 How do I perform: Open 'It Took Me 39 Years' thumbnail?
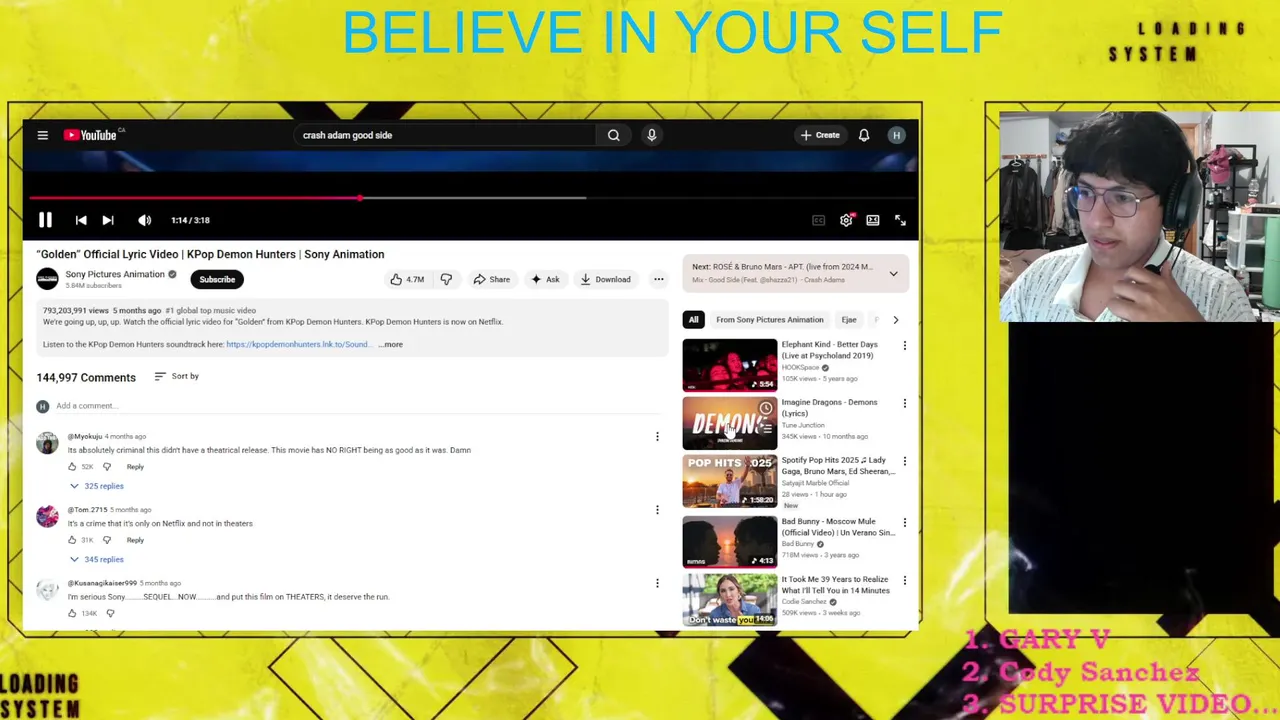(729, 600)
